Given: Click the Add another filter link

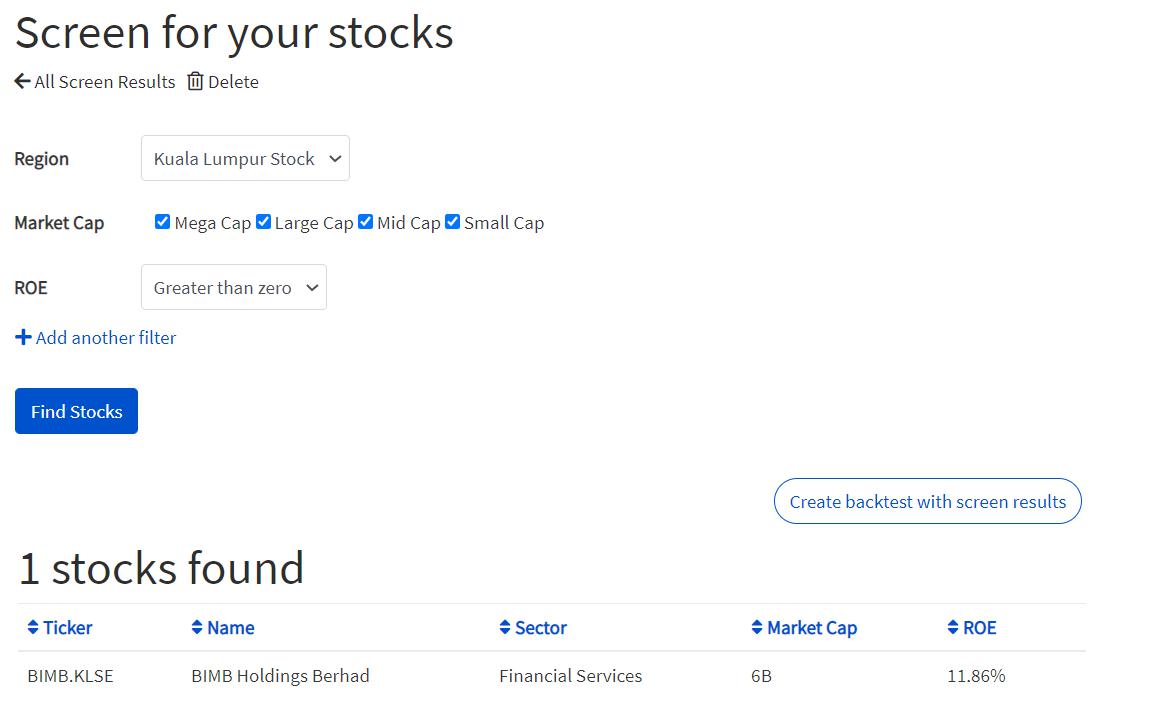Looking at the screenshot, I should (x=106, y=338).
